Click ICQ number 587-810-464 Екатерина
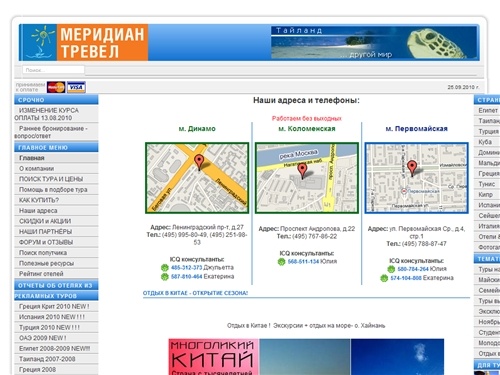The image size is (500, 375). tap(187, 277)
